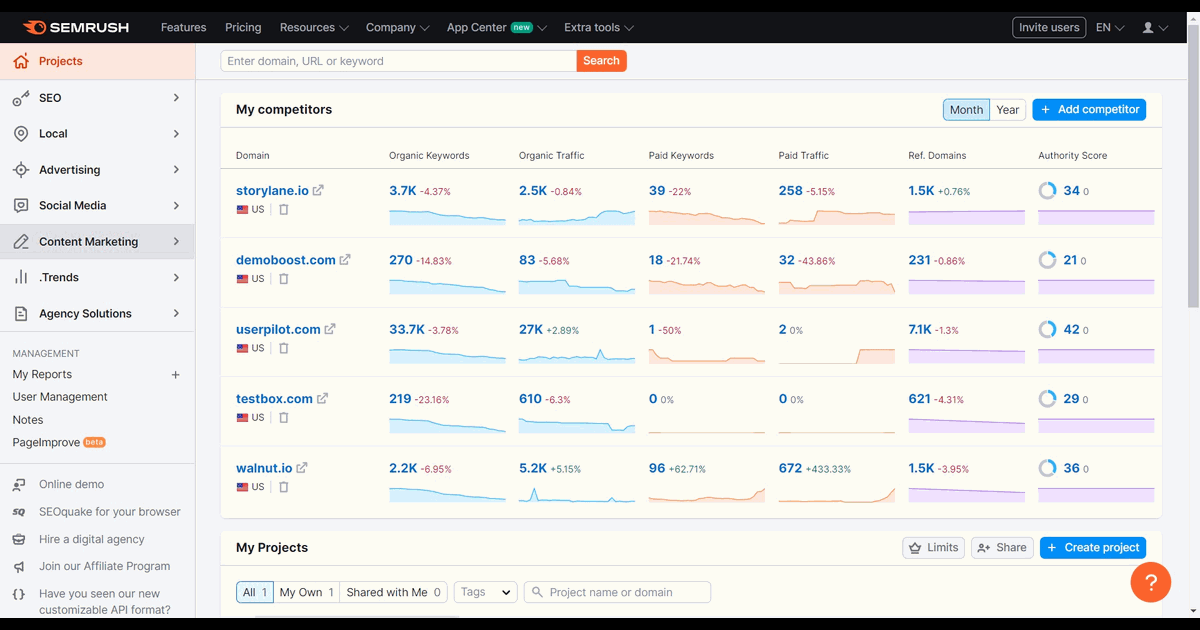This screenshot has height=630, width=1200.
Task: Open Hire a digital agency link
Action: tap(92, 539)
